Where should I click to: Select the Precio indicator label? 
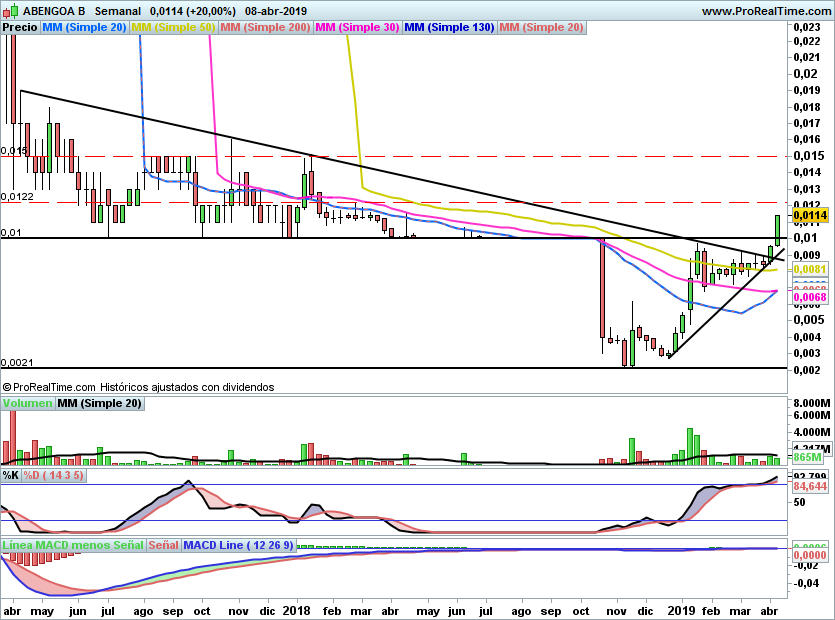(x=20, y=27)
